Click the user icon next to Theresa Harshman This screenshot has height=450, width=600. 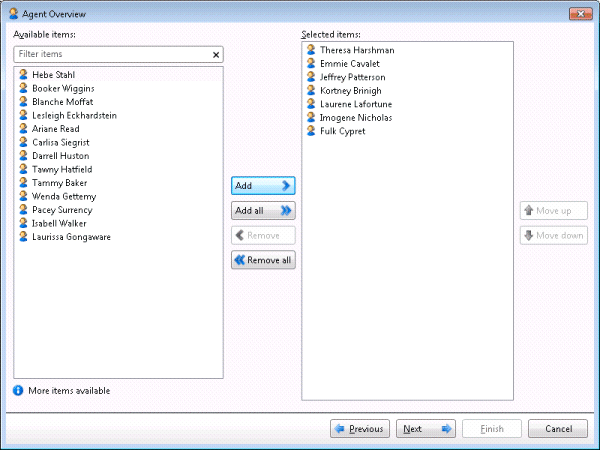(311, 50)
